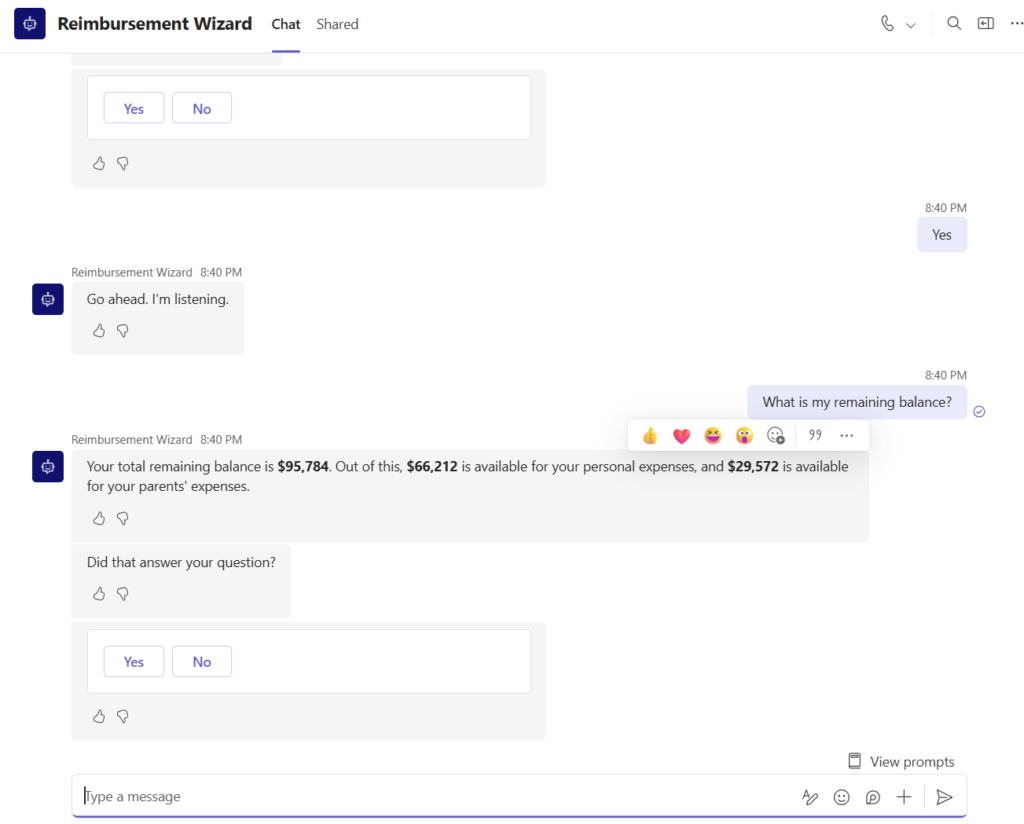
Task: React with the laughing emoji
Action: (x=713, y=435)
